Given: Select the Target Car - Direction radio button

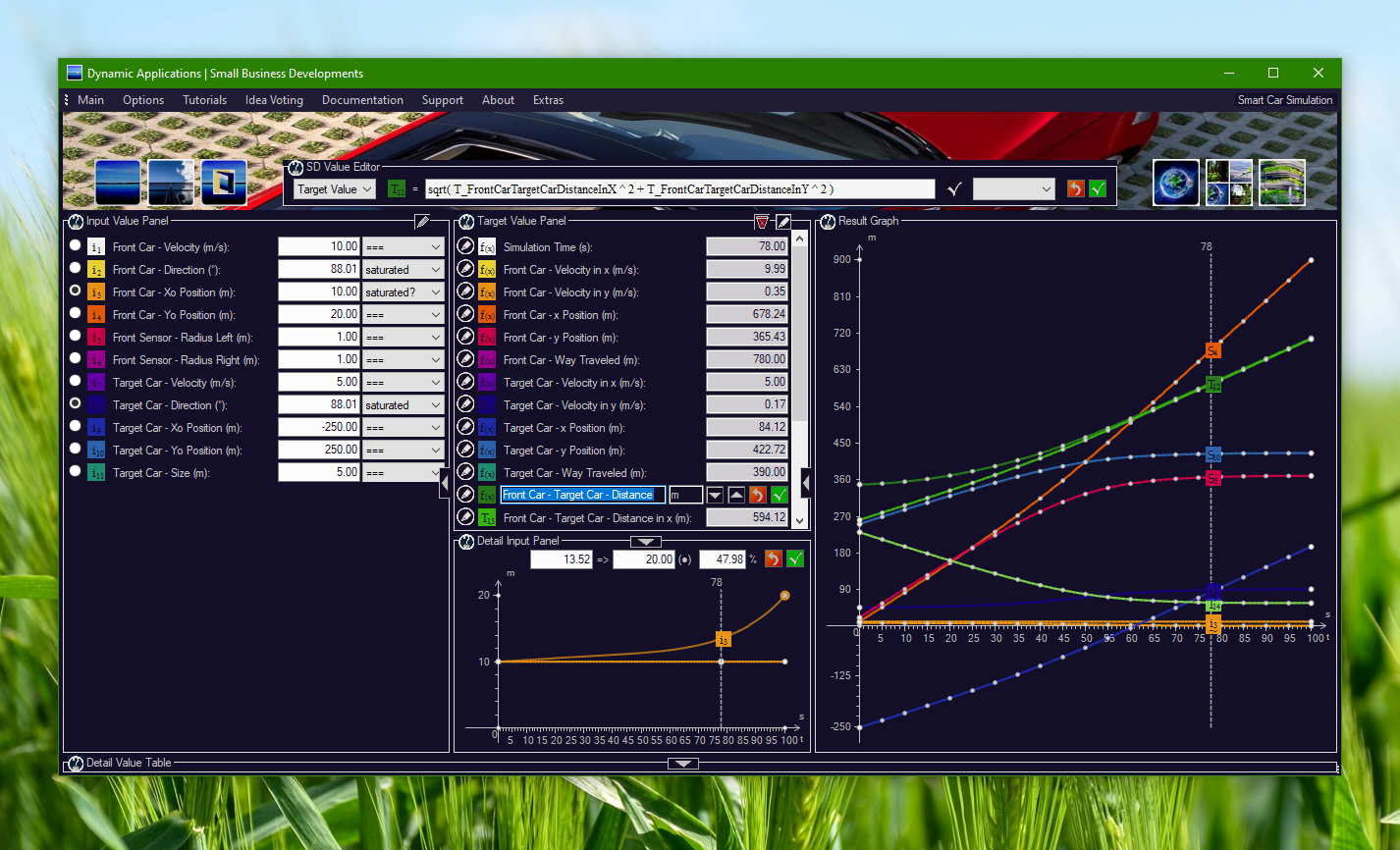Looking at the screenshot, I should [74, 404].
